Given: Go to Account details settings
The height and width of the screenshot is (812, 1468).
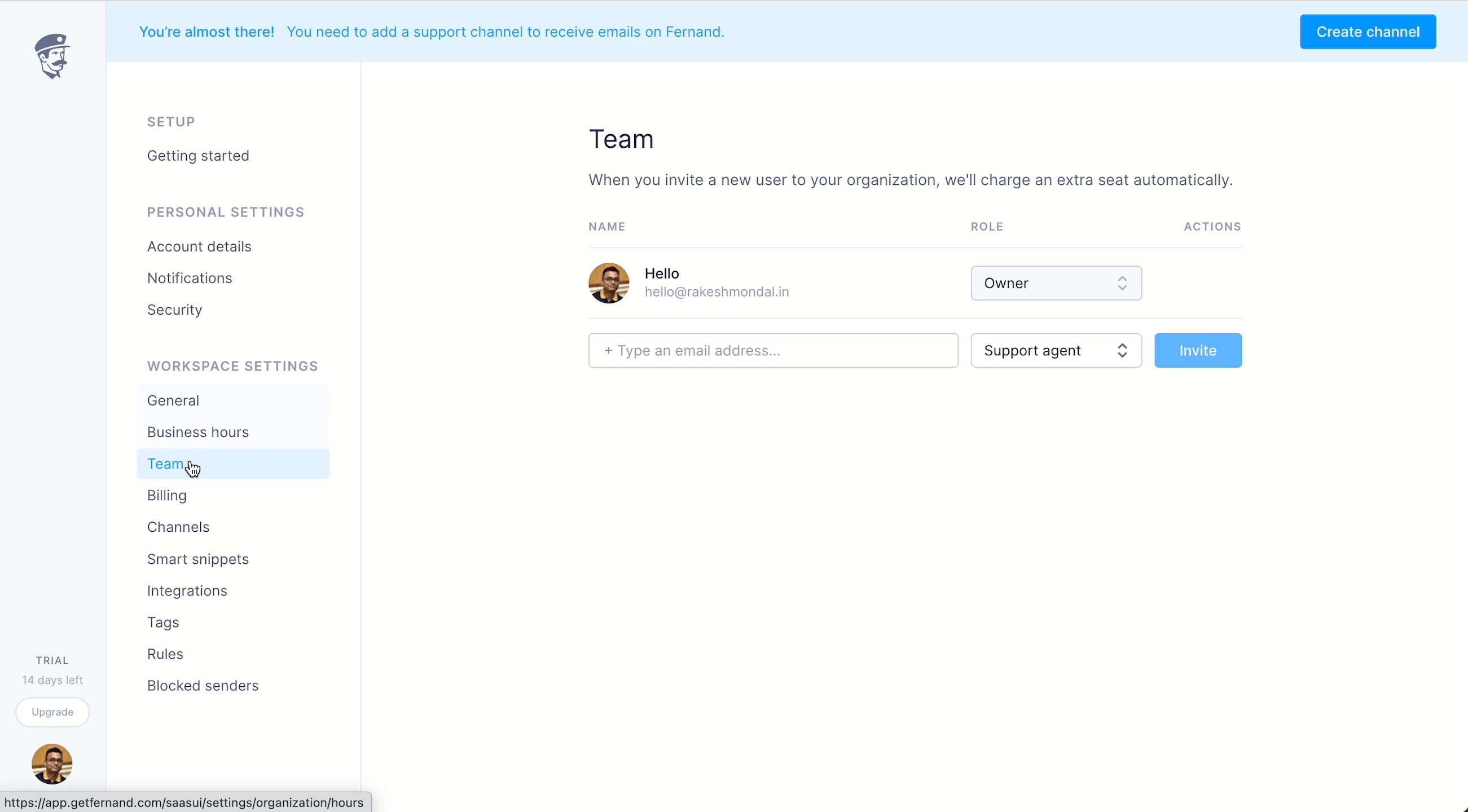Looking at the screenshot, I should click(199, 246).
